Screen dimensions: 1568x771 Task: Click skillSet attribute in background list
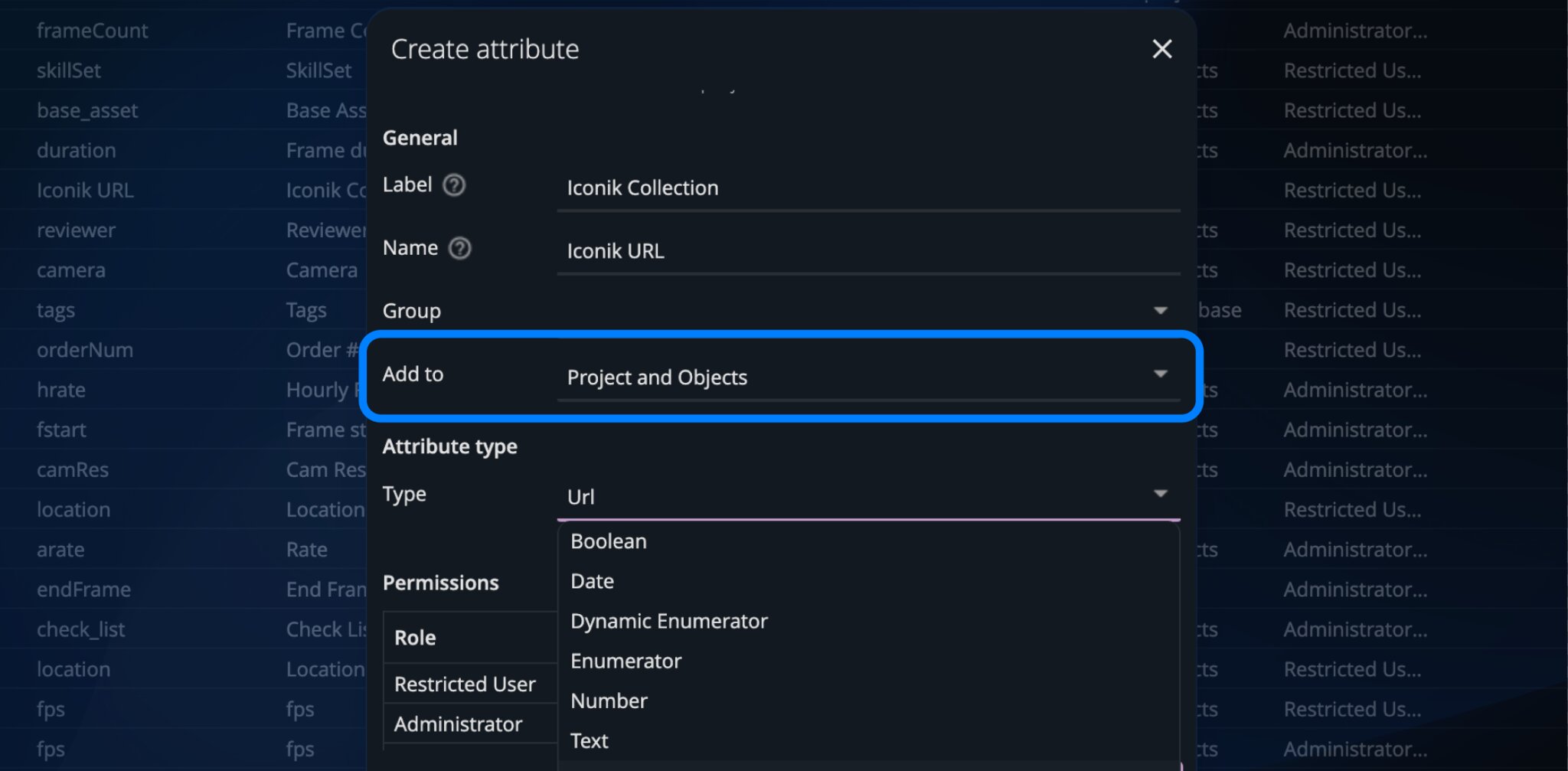point(69,70)
